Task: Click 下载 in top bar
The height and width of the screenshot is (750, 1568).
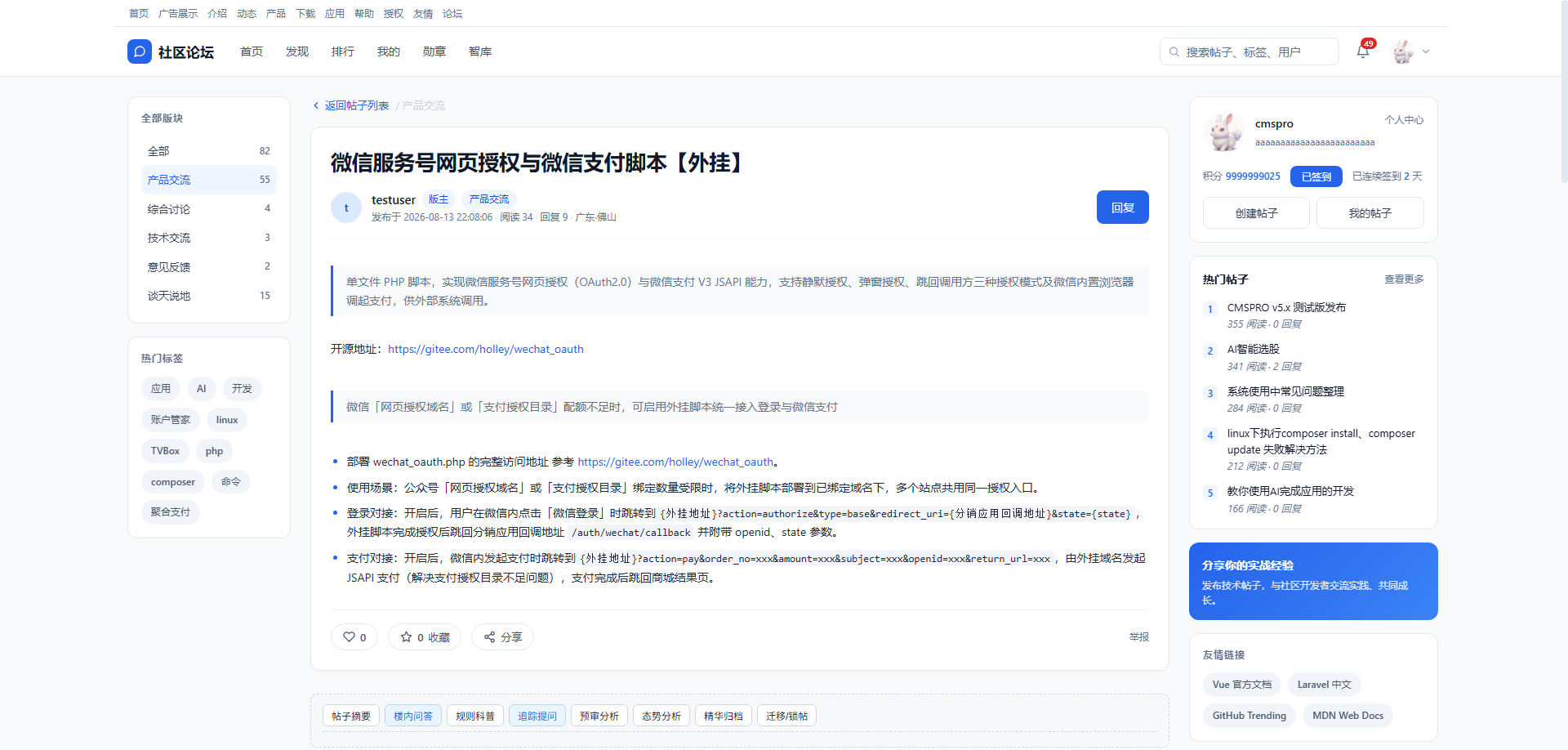Action: tap(305, 13)
